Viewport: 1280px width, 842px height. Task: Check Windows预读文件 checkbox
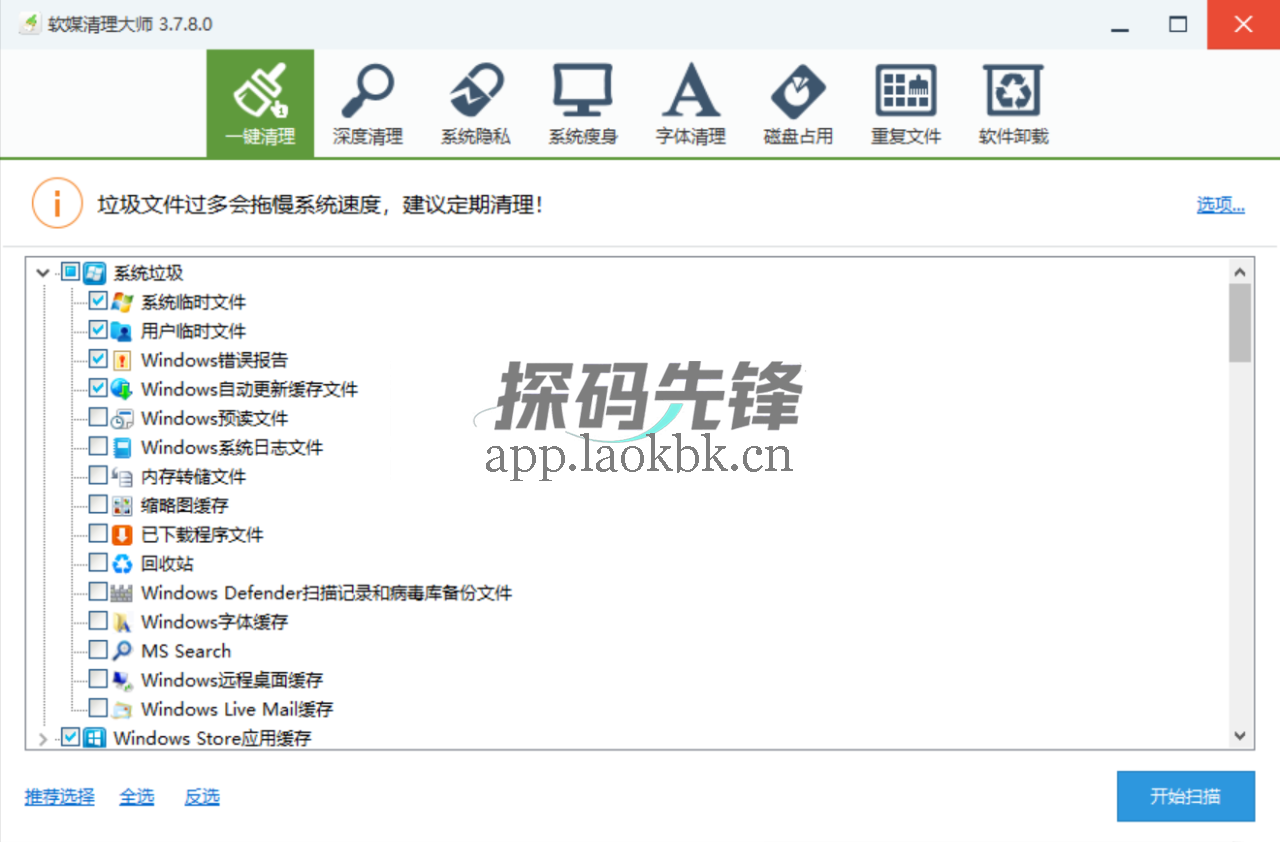(x=98, y=417)
